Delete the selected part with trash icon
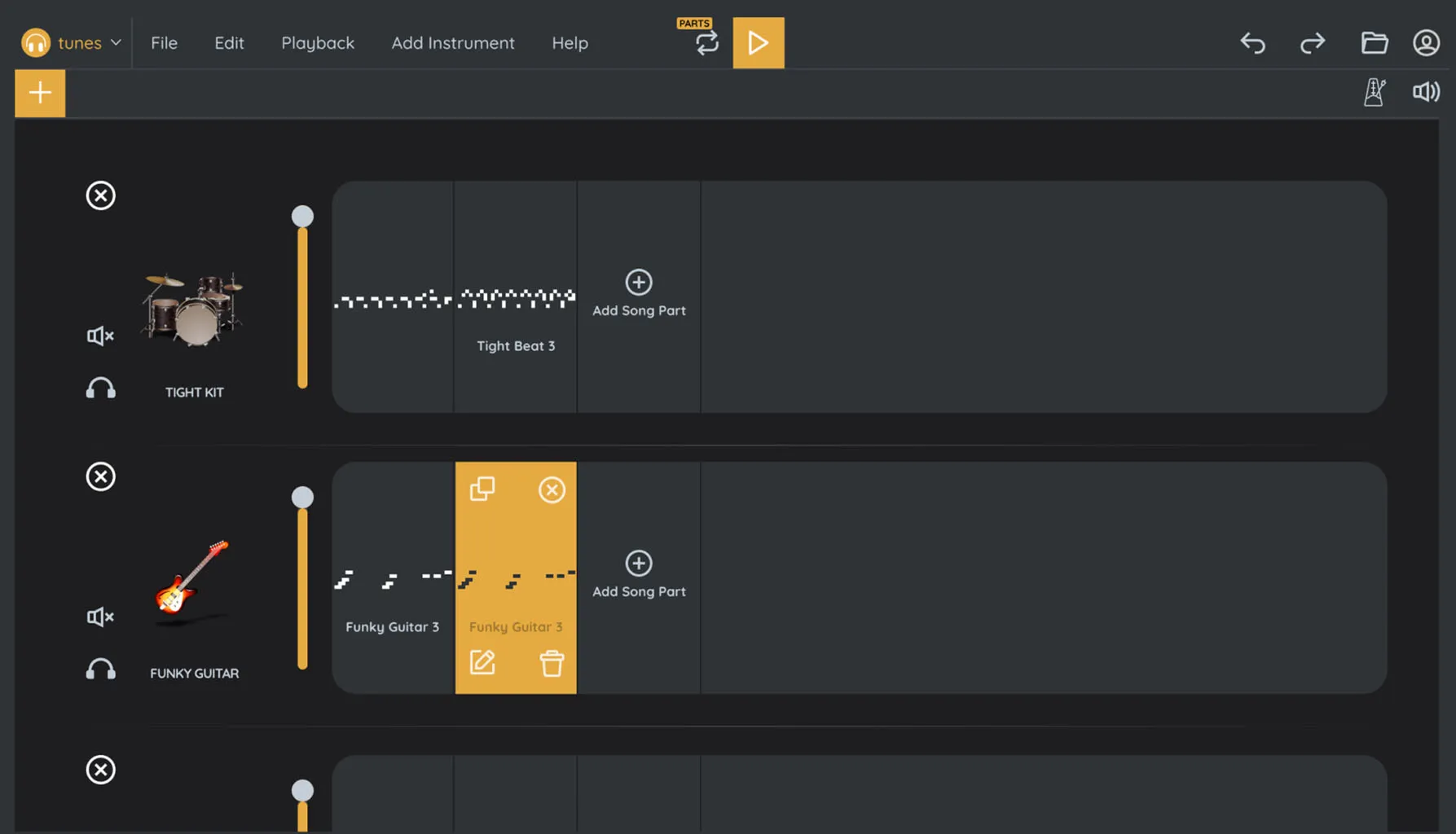This screenshot has width=1456, height=834. click(x=552, y=663)
